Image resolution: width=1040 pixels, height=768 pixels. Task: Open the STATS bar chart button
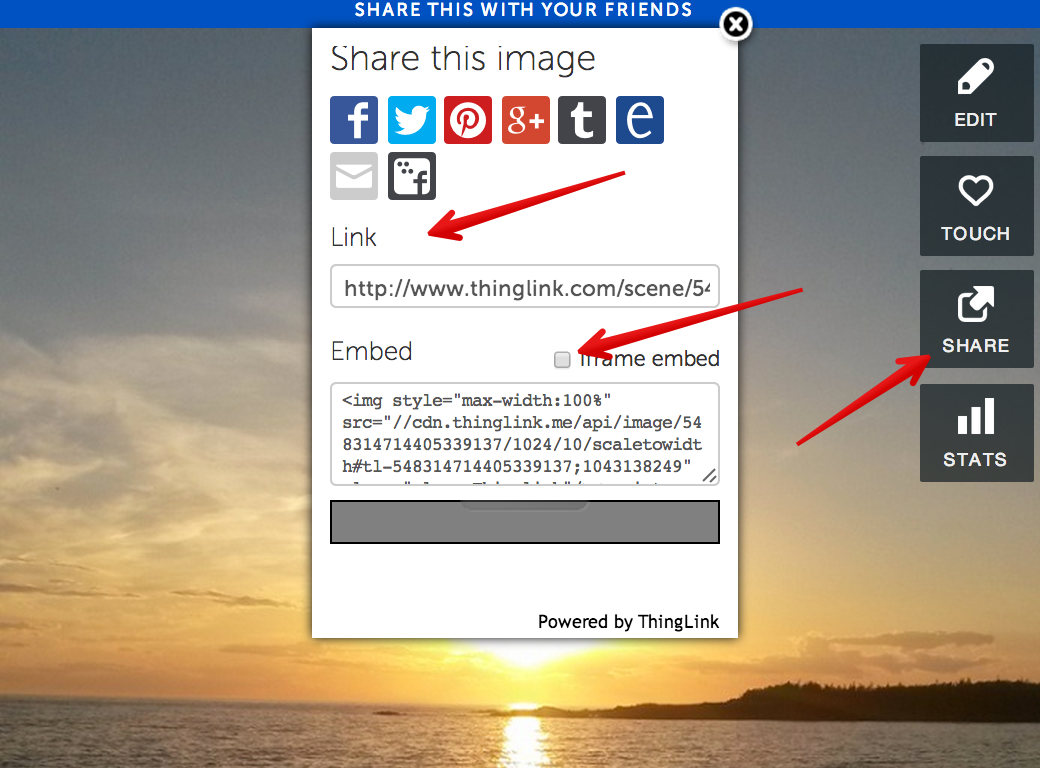(976, 433)
